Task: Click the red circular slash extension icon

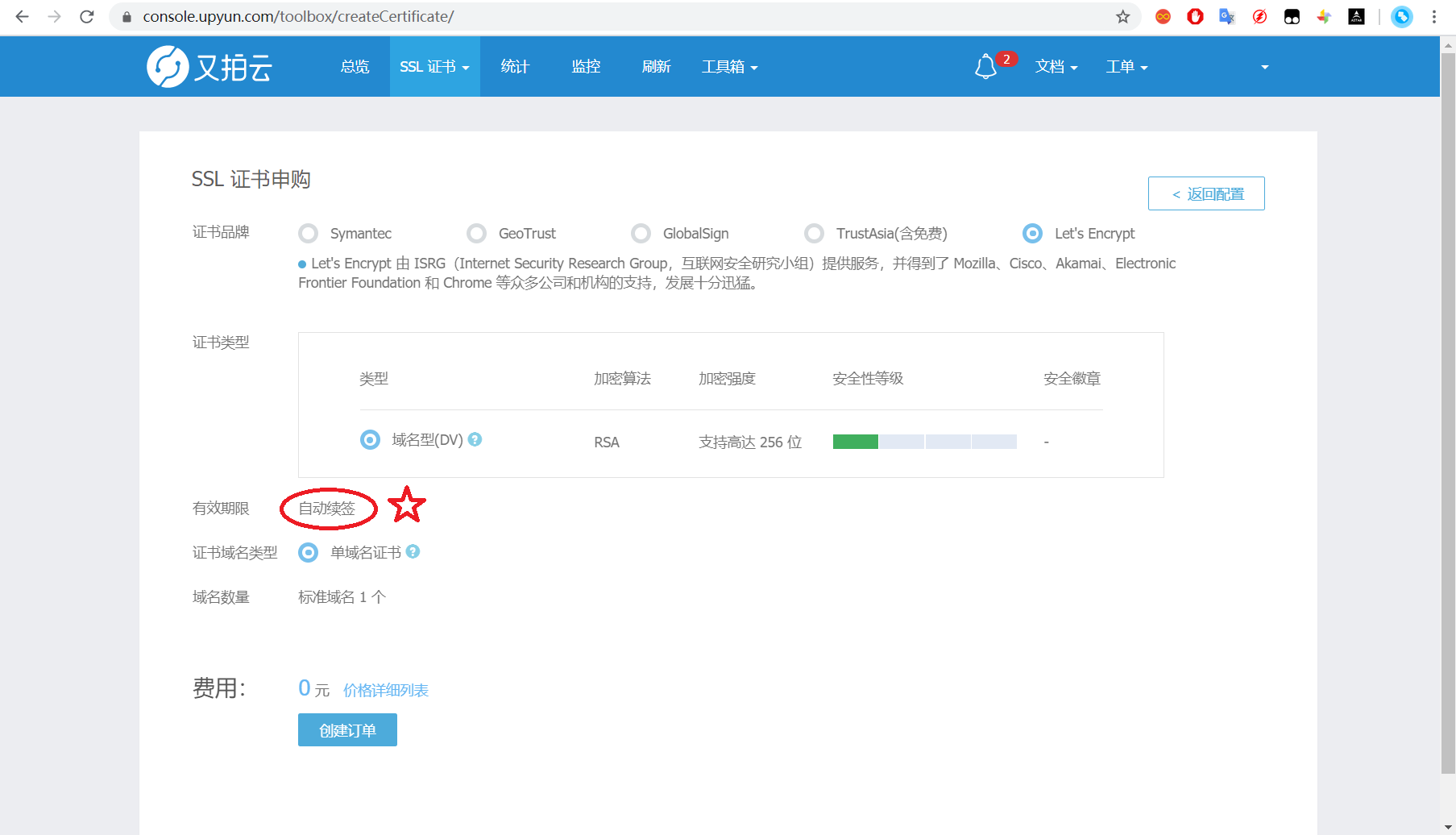Action: (x=1259, y=16)
